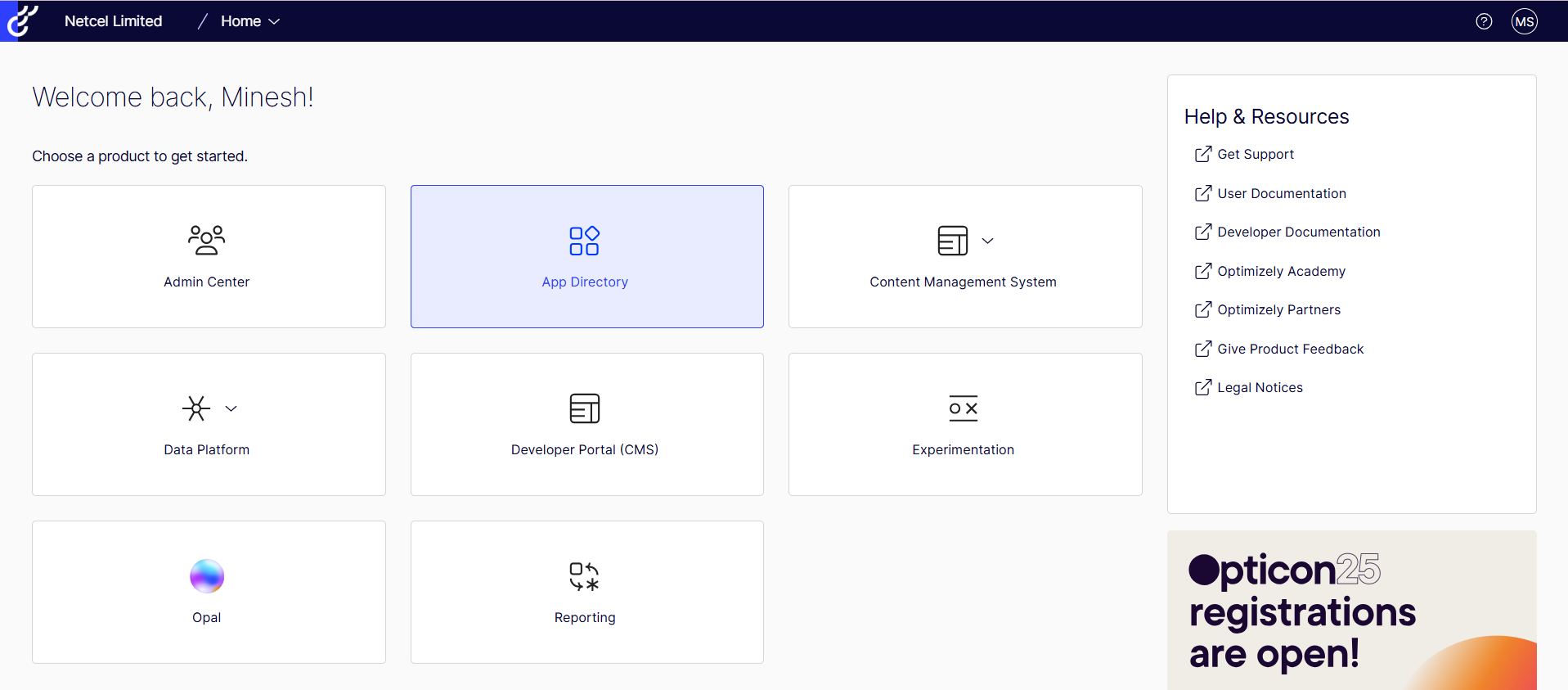Click the Admin Center people icon
1568x690 pixels.
tap(207, 241)
